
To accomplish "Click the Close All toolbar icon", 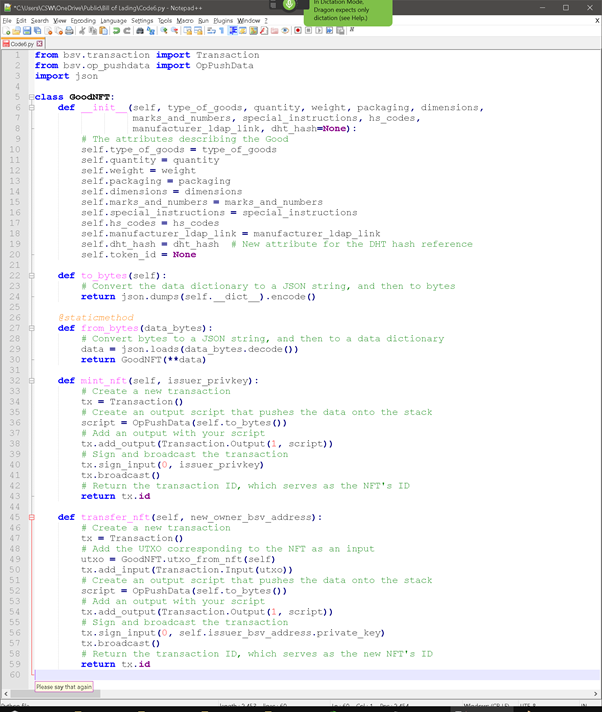I will coord(59,31).
